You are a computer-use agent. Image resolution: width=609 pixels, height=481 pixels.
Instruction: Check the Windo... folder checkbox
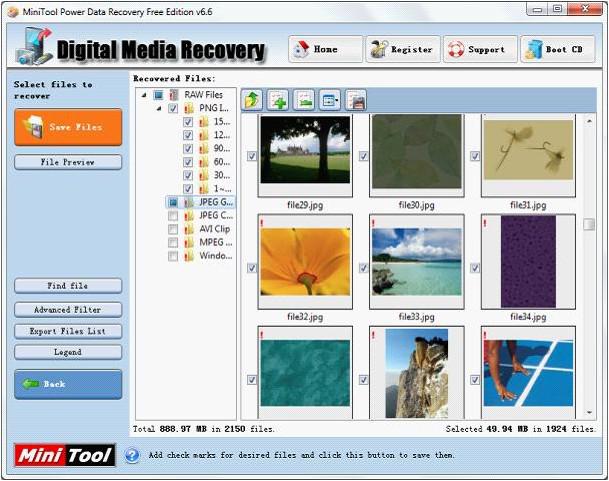[173, 256]
